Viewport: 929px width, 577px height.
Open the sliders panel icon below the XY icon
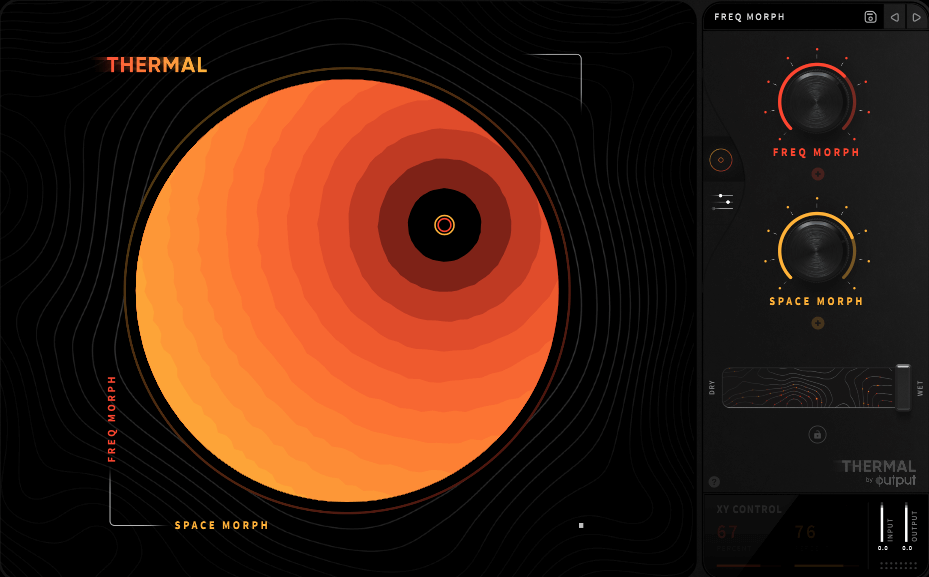click(x=720, y=202)
